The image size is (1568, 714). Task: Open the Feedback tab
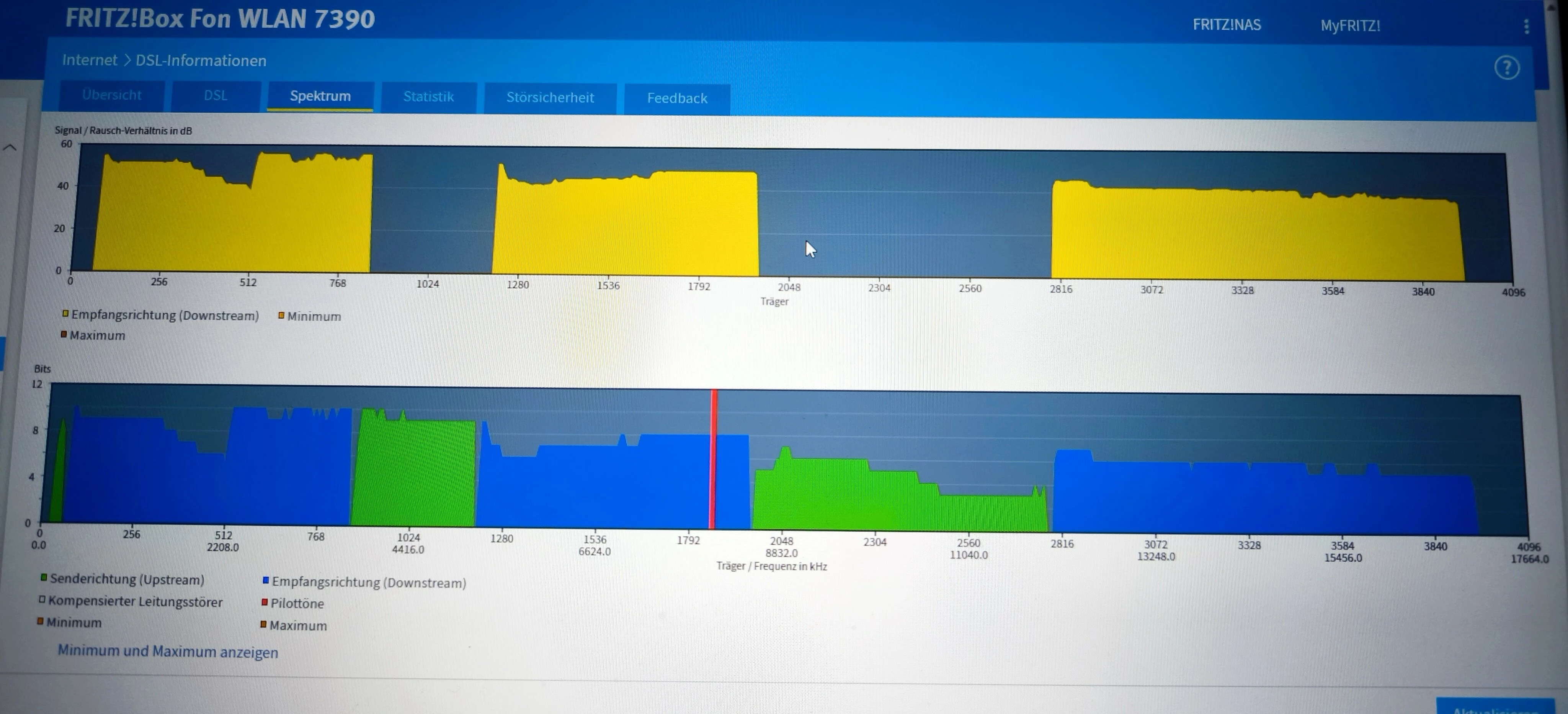[677, 98]
